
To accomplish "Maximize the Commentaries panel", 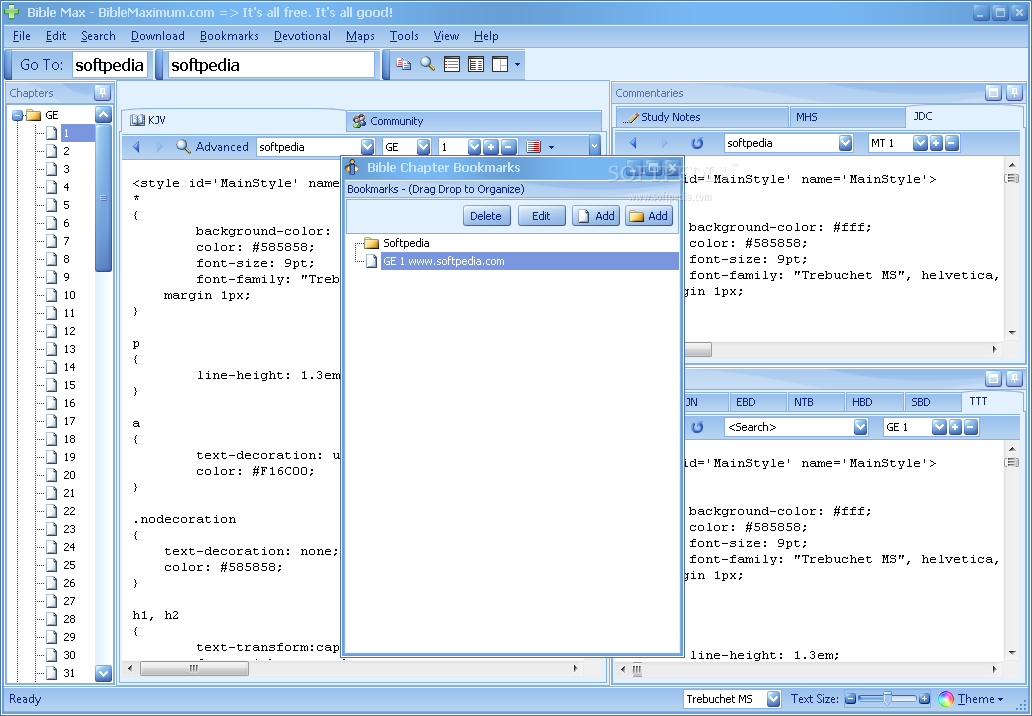I will 993,93.
